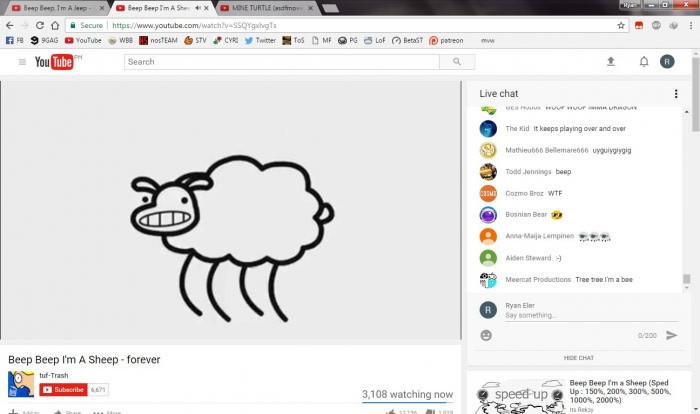The width and height of the screenshot is (700, 414).
Task: Click Anna-Maija Lempinen in chat
Action: 539,236
